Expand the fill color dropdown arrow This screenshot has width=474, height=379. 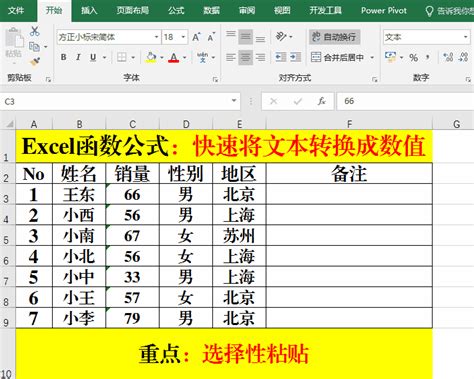tap(162, 58)
